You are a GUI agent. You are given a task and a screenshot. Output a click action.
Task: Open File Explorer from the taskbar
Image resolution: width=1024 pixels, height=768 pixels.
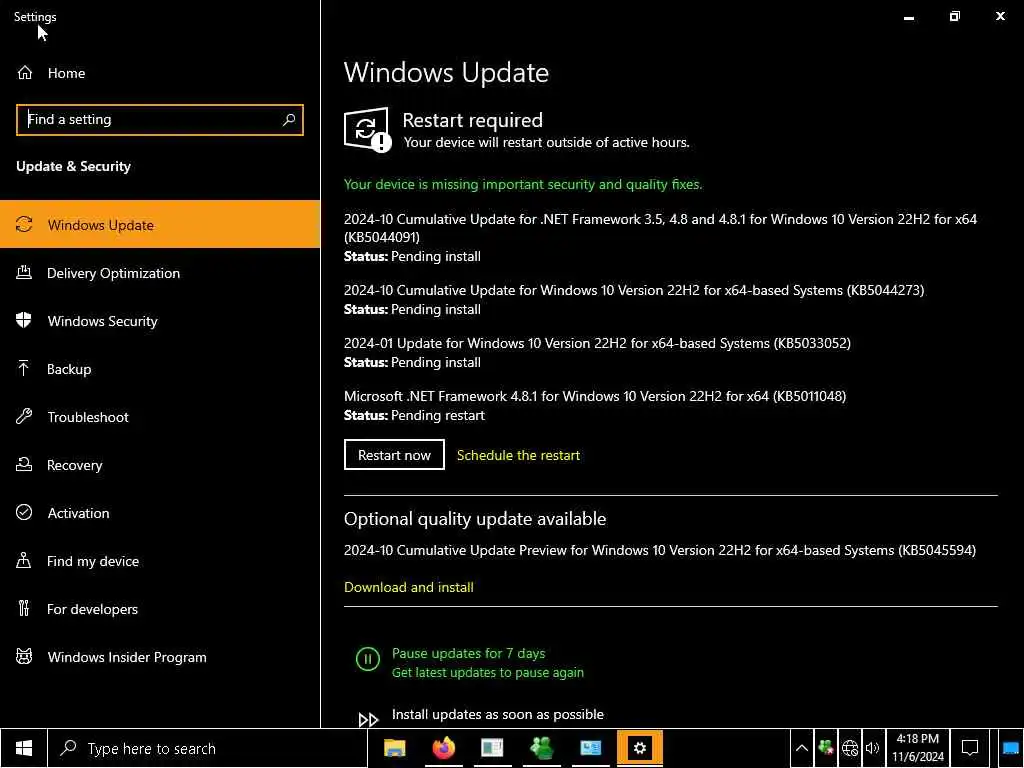click(x=394, y=748)
